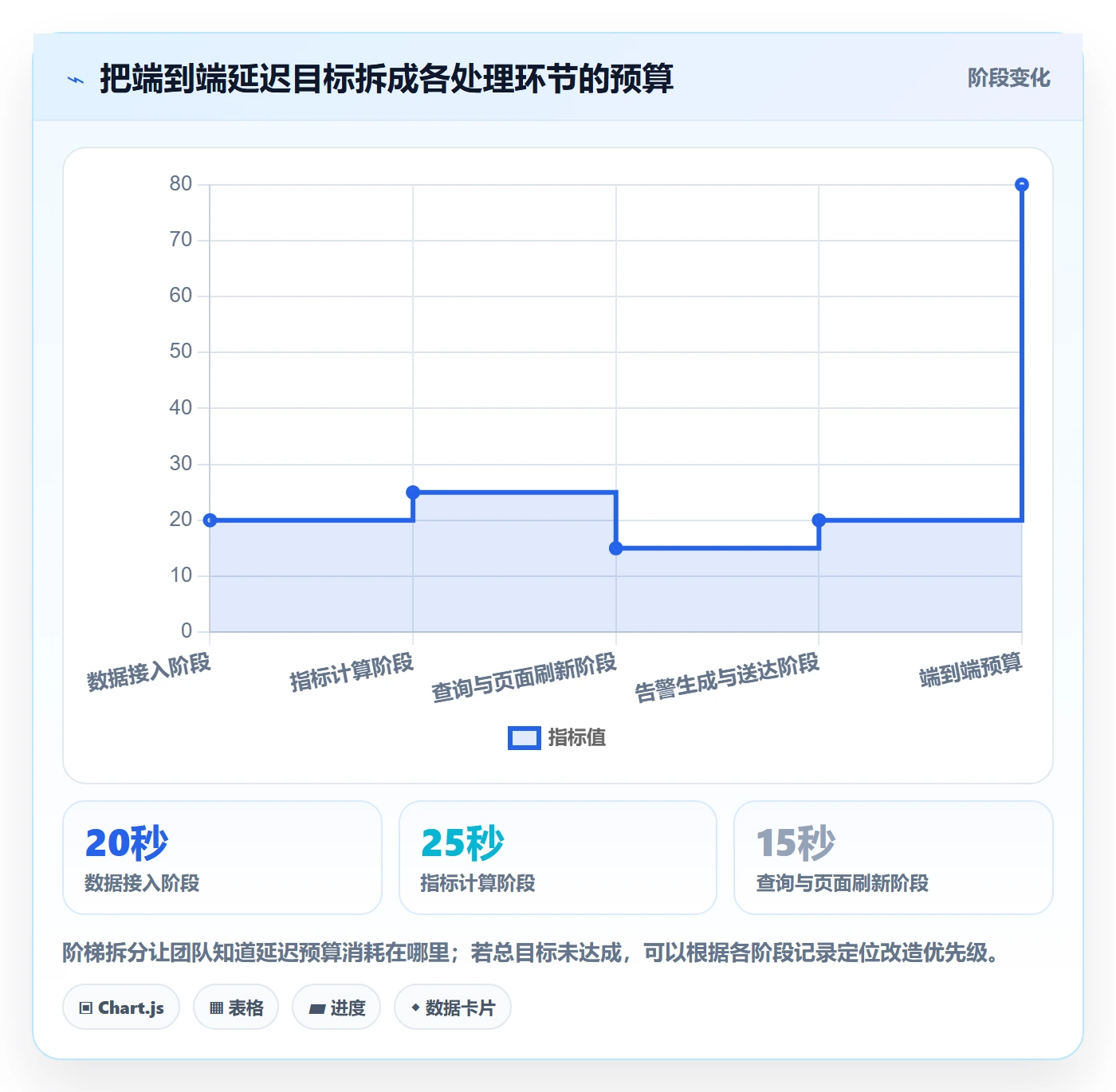This screenshot has height=1092, width=1116.
Task: Click the 阶段变化 label in header
Action: pyautogui.click(x=1008, y=78)
